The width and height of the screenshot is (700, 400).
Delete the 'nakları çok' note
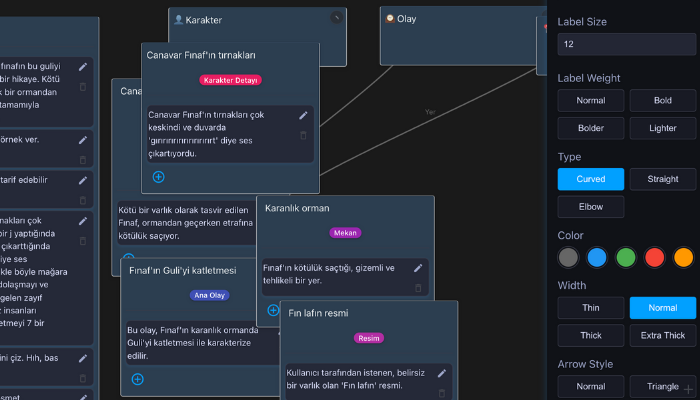(83, 241)
